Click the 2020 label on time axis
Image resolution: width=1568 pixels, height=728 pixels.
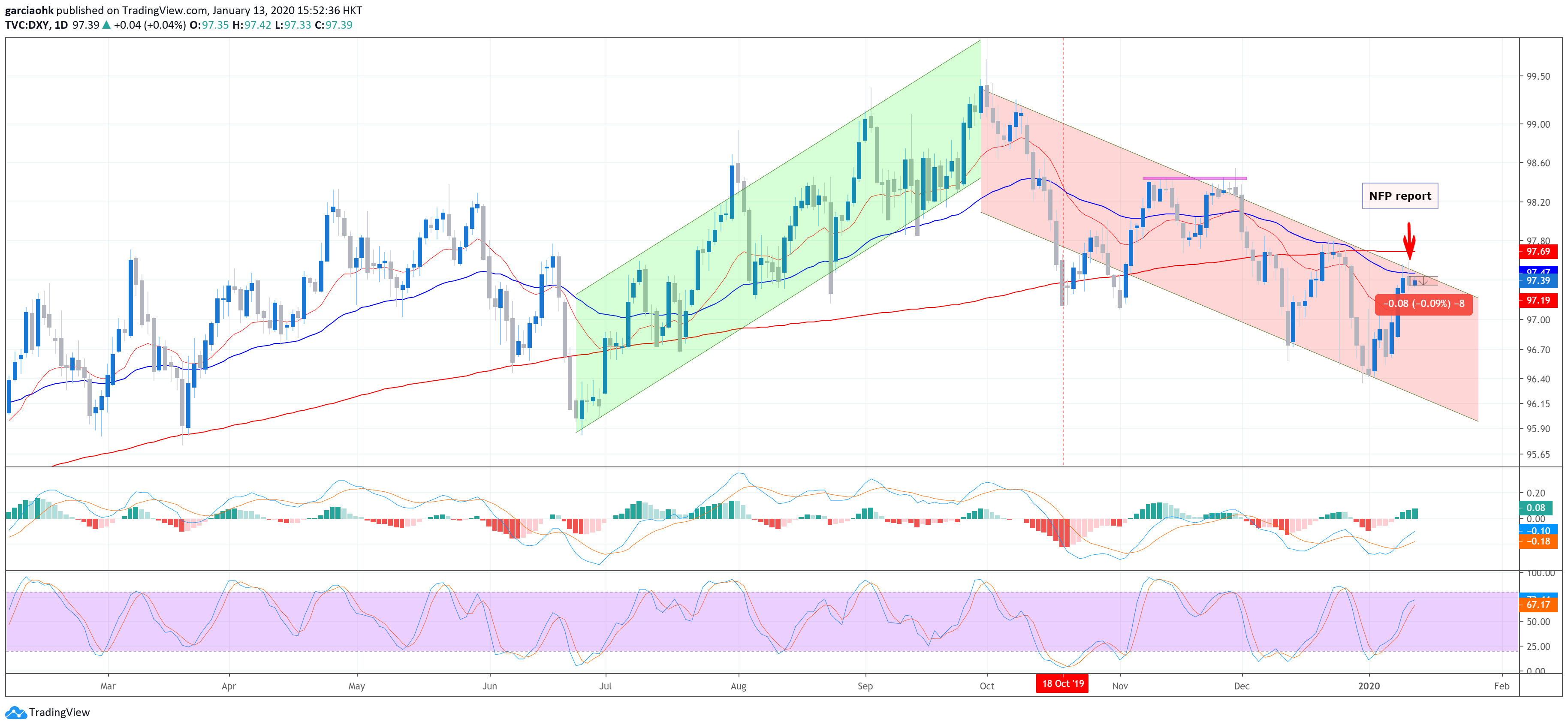pos(1369,686)
